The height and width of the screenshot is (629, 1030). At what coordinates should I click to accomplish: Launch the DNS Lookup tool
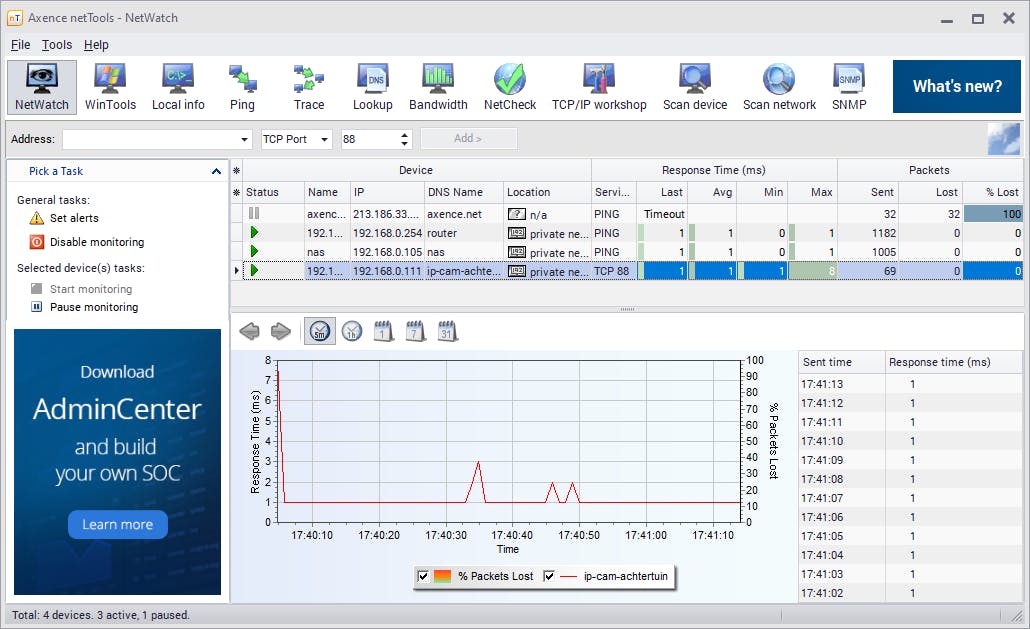(372, 87)
